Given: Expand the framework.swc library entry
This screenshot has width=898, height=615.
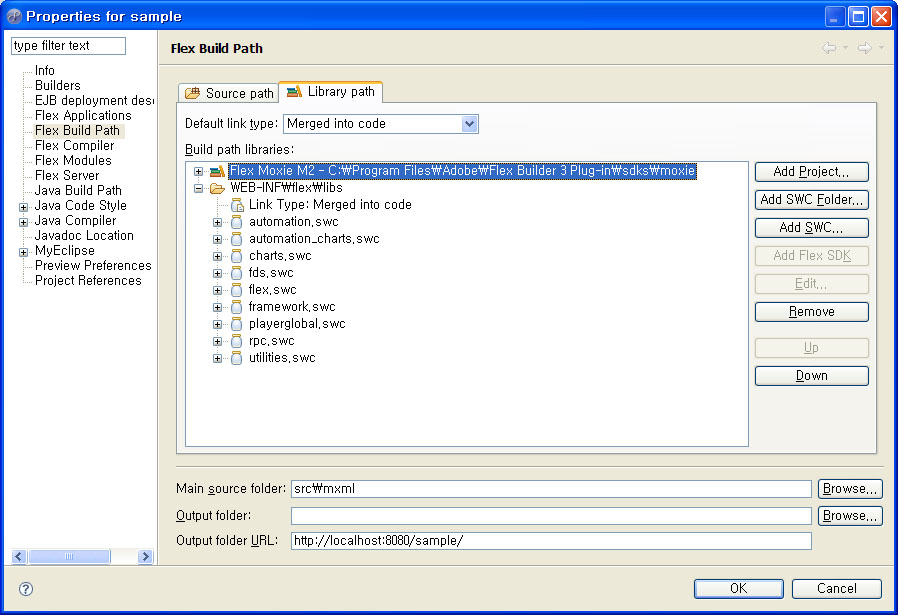Looking at the screenshot, I should point(218,307).
